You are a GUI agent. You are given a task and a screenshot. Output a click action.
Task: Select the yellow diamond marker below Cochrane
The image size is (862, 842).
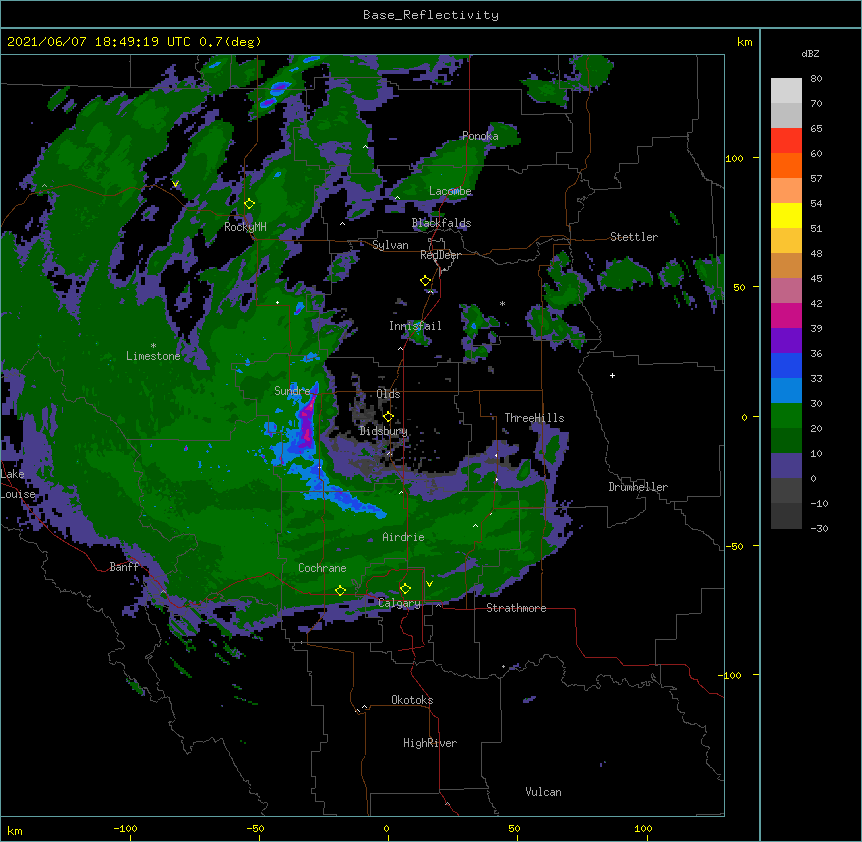[340, 590]
